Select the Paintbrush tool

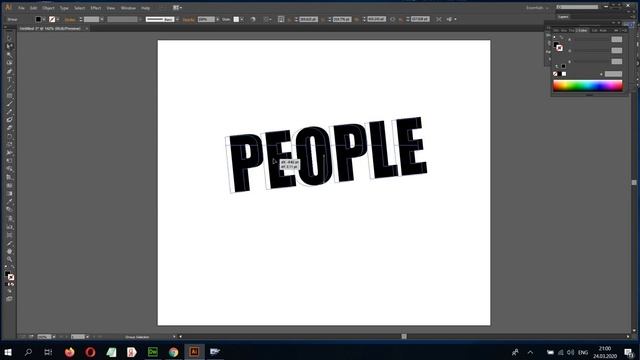point(9,104)
